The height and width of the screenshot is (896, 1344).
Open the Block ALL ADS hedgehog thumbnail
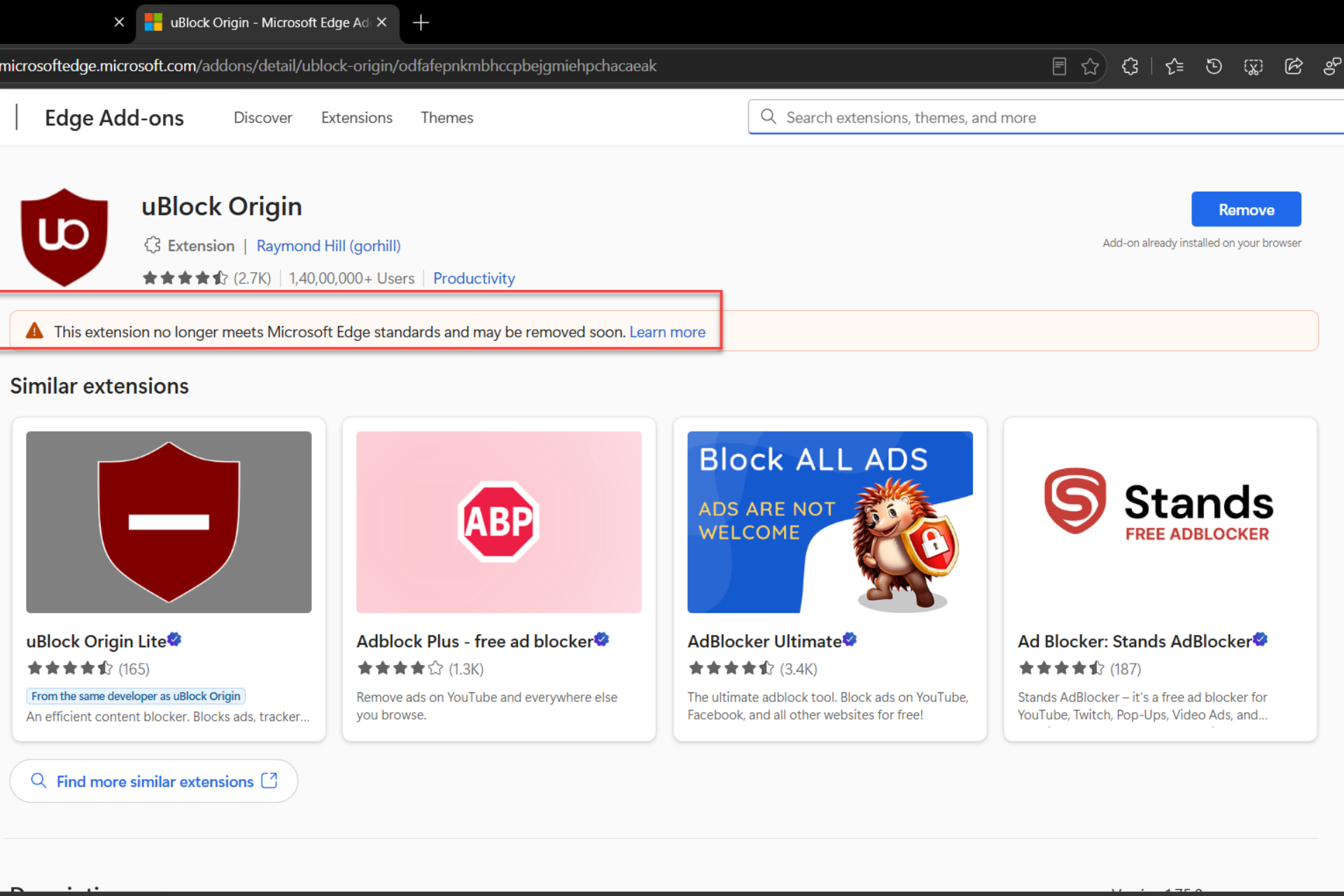[x=829, y=522]
